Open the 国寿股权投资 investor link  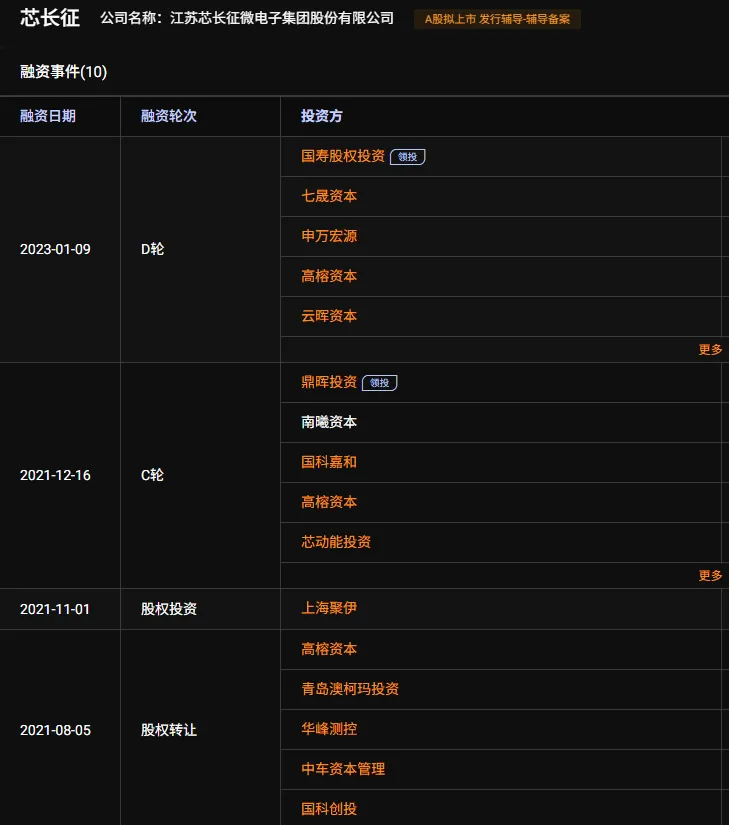coord(343,156)
